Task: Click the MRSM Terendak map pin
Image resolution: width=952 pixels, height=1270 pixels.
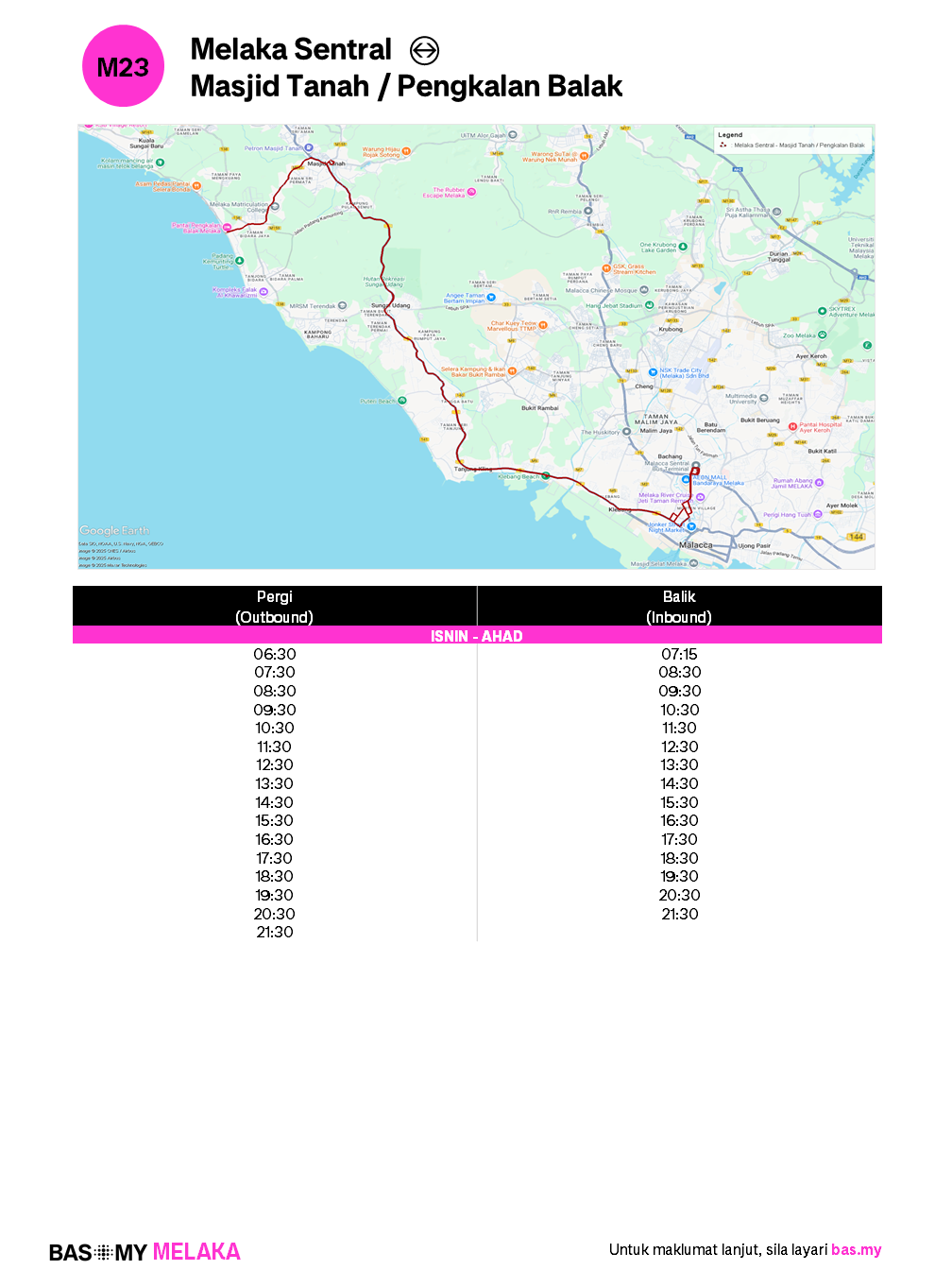Action: click(342, 306)
